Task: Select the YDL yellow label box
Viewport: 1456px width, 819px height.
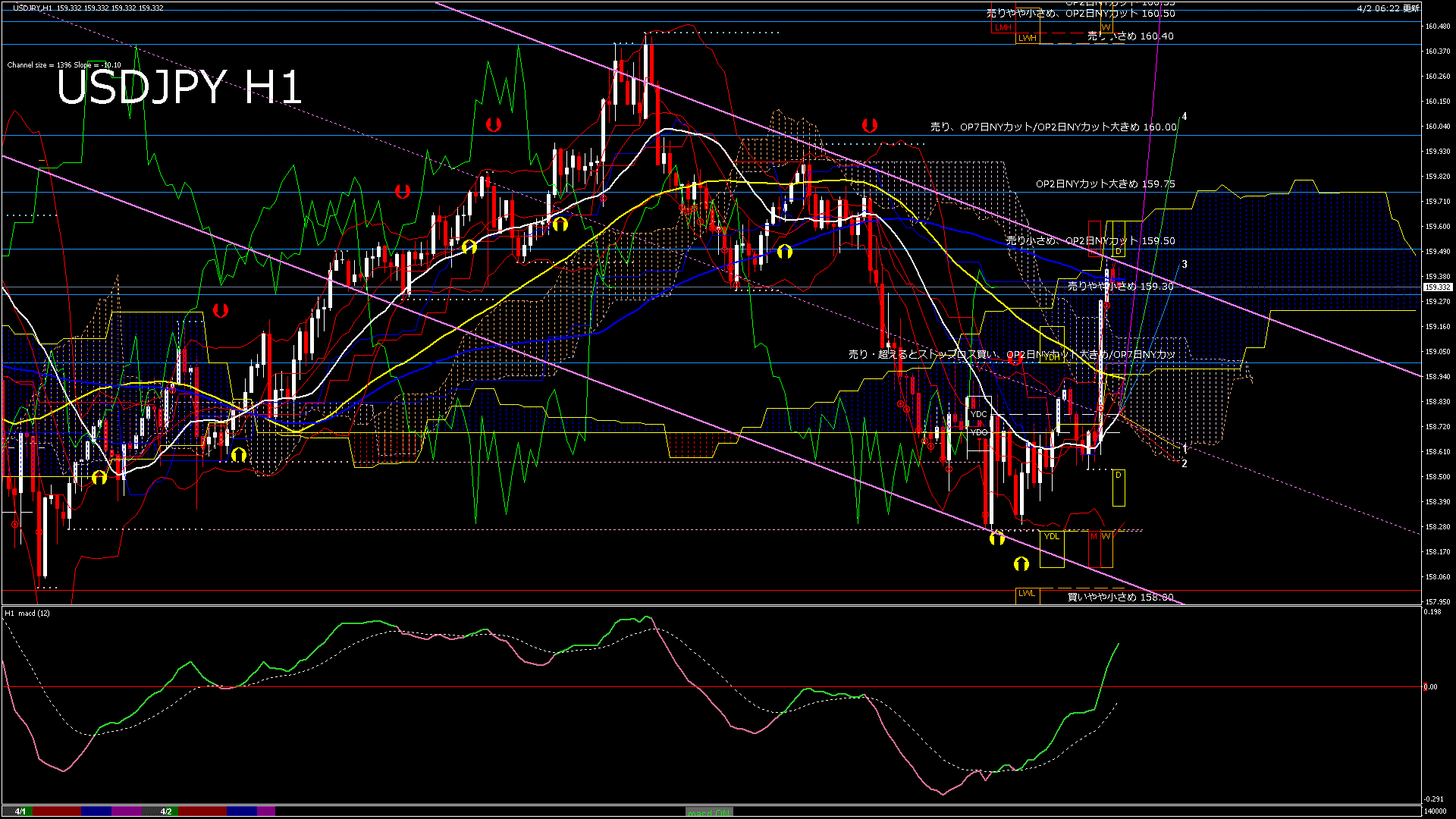Action: click(1051, 536)
